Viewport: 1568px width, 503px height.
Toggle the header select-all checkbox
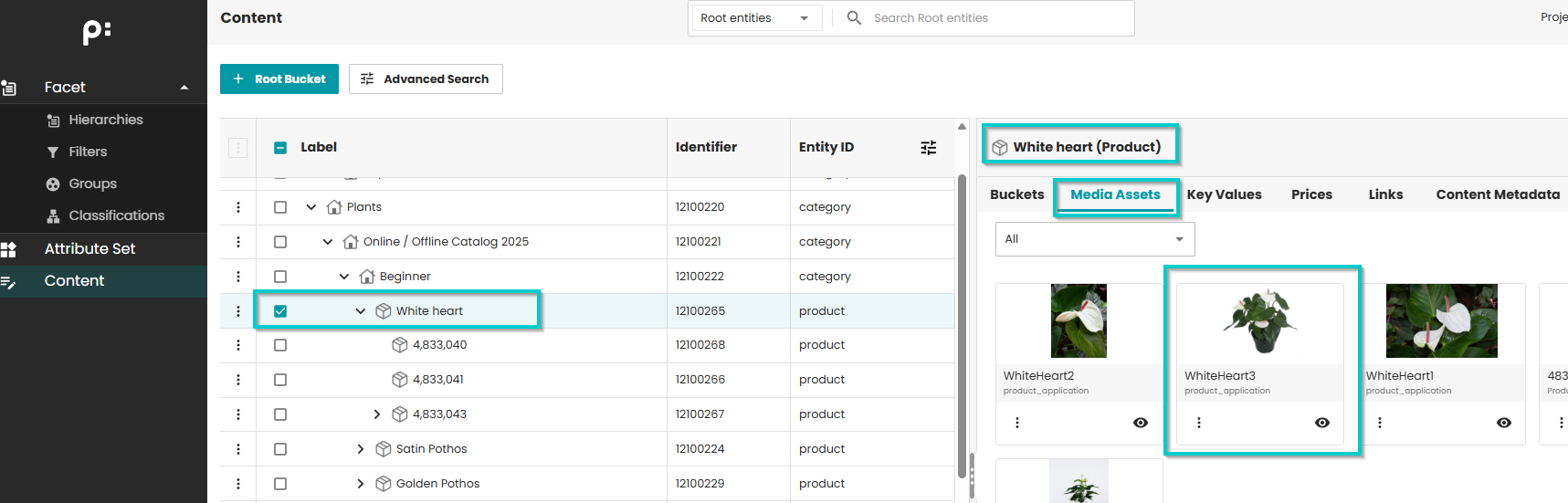point(280,147)
